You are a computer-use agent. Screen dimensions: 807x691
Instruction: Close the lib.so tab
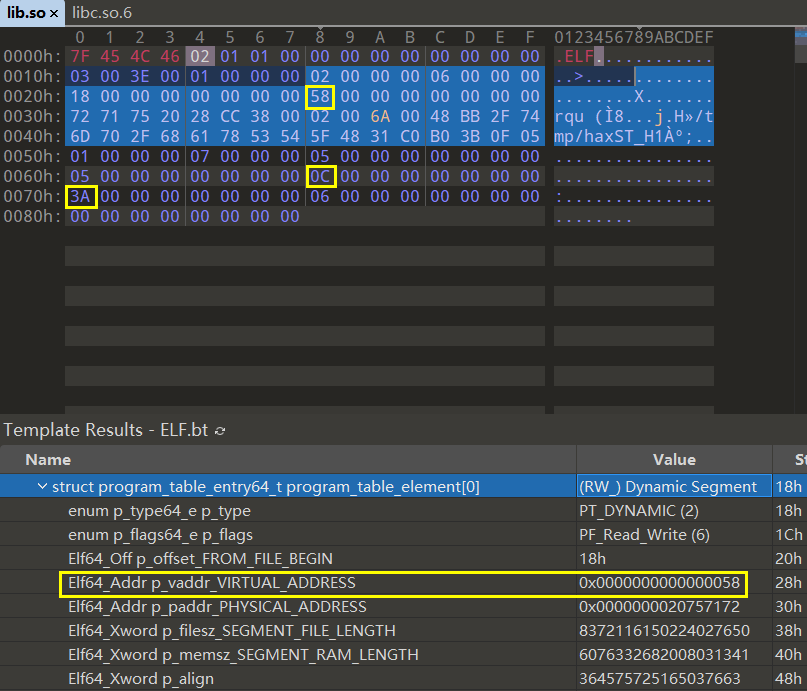point(54,13)
